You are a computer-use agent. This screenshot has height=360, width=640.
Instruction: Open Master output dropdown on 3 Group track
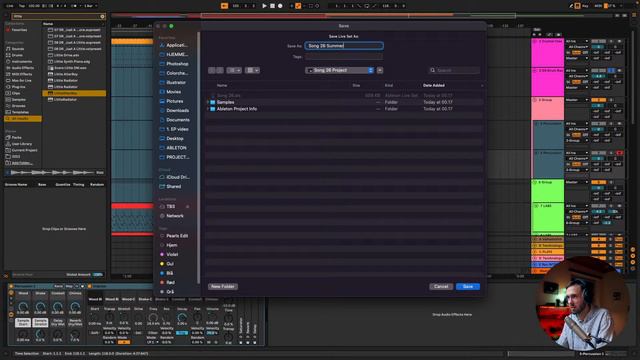pyautogui.click(x=577, y=100)
